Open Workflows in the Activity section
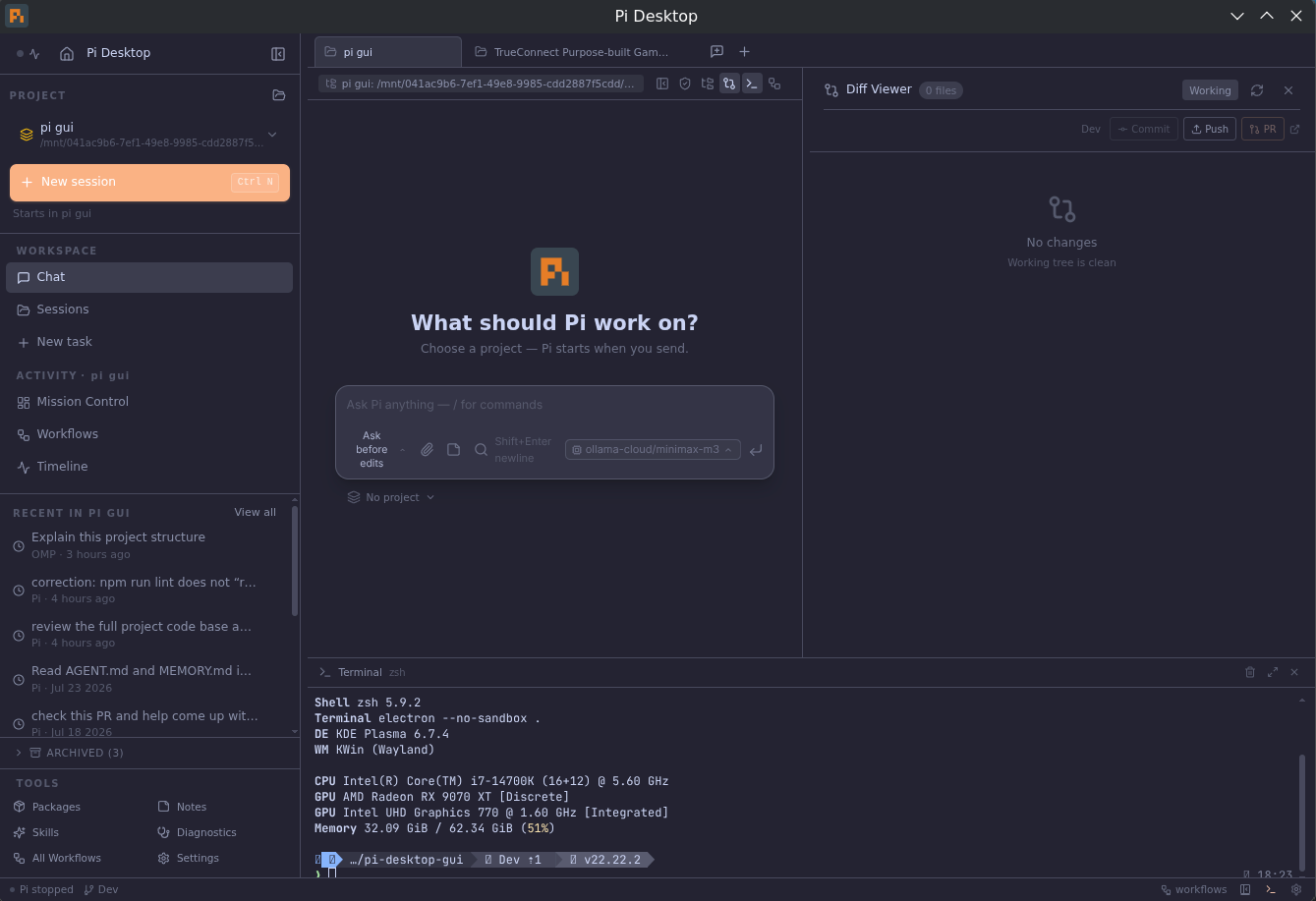Screen dimensions: 1316x901 (x=149, y=434)
